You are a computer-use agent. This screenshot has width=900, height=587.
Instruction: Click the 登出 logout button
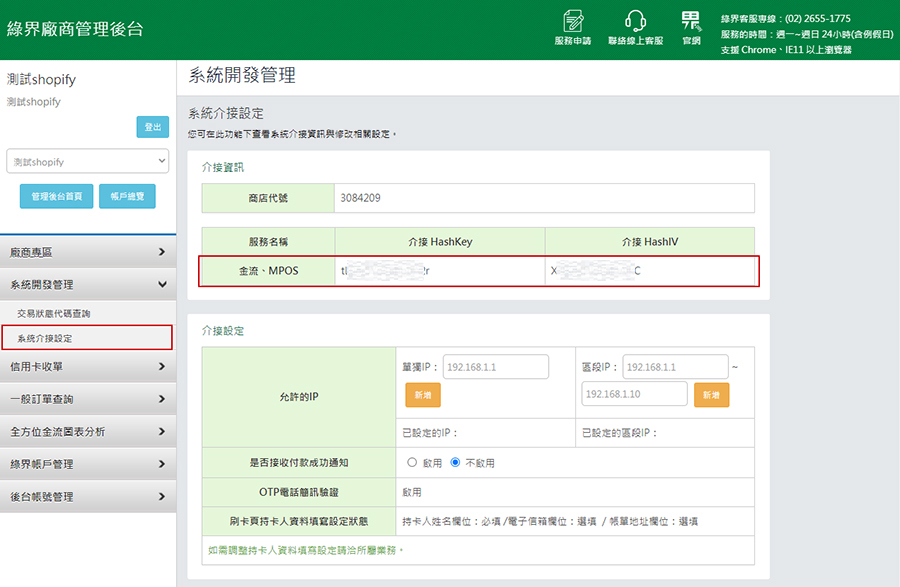152,127
